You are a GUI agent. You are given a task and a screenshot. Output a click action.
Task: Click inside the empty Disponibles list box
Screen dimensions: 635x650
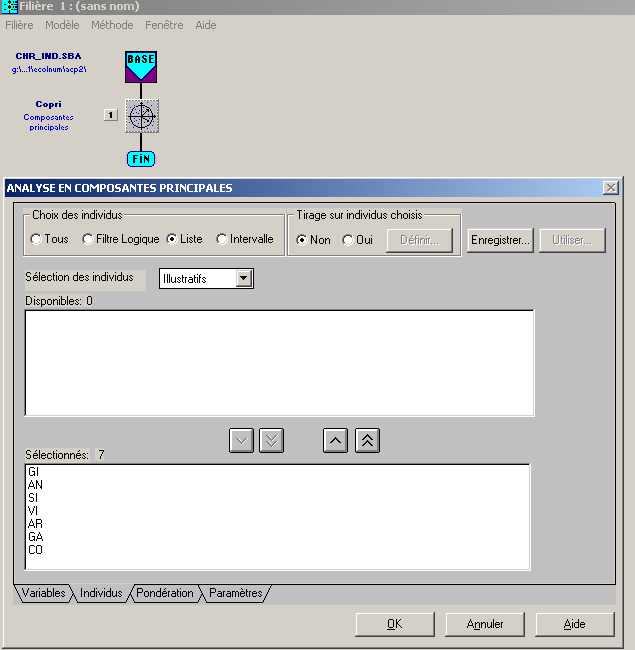279,363
